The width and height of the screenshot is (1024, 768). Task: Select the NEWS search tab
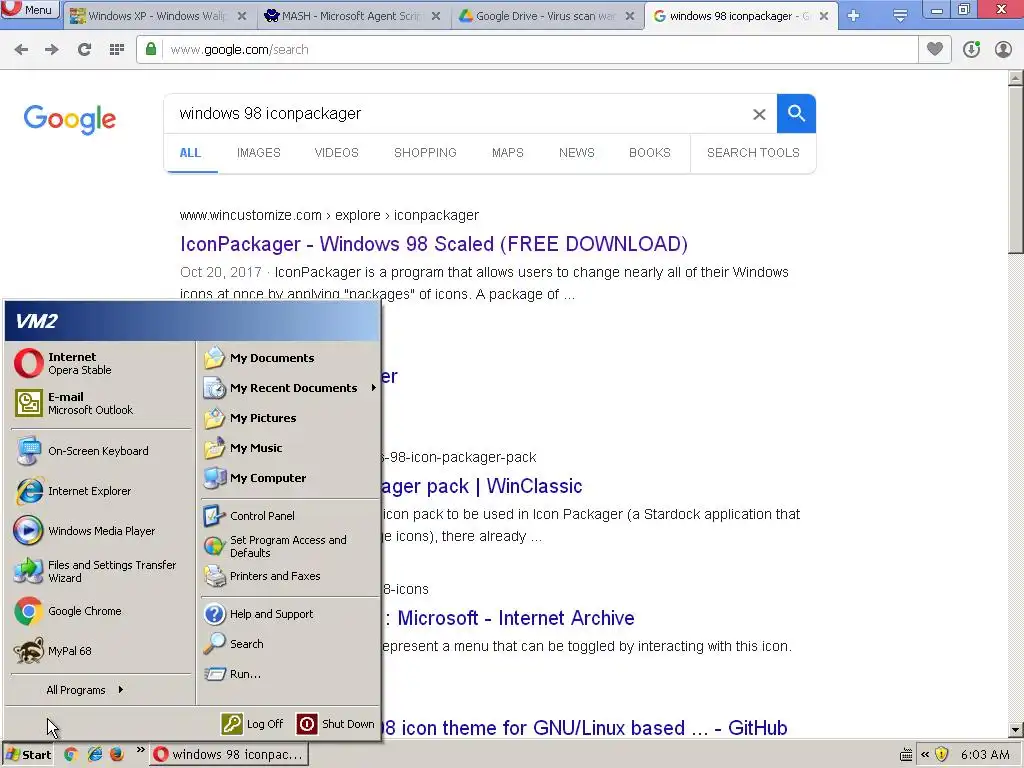tap(577, 153)
